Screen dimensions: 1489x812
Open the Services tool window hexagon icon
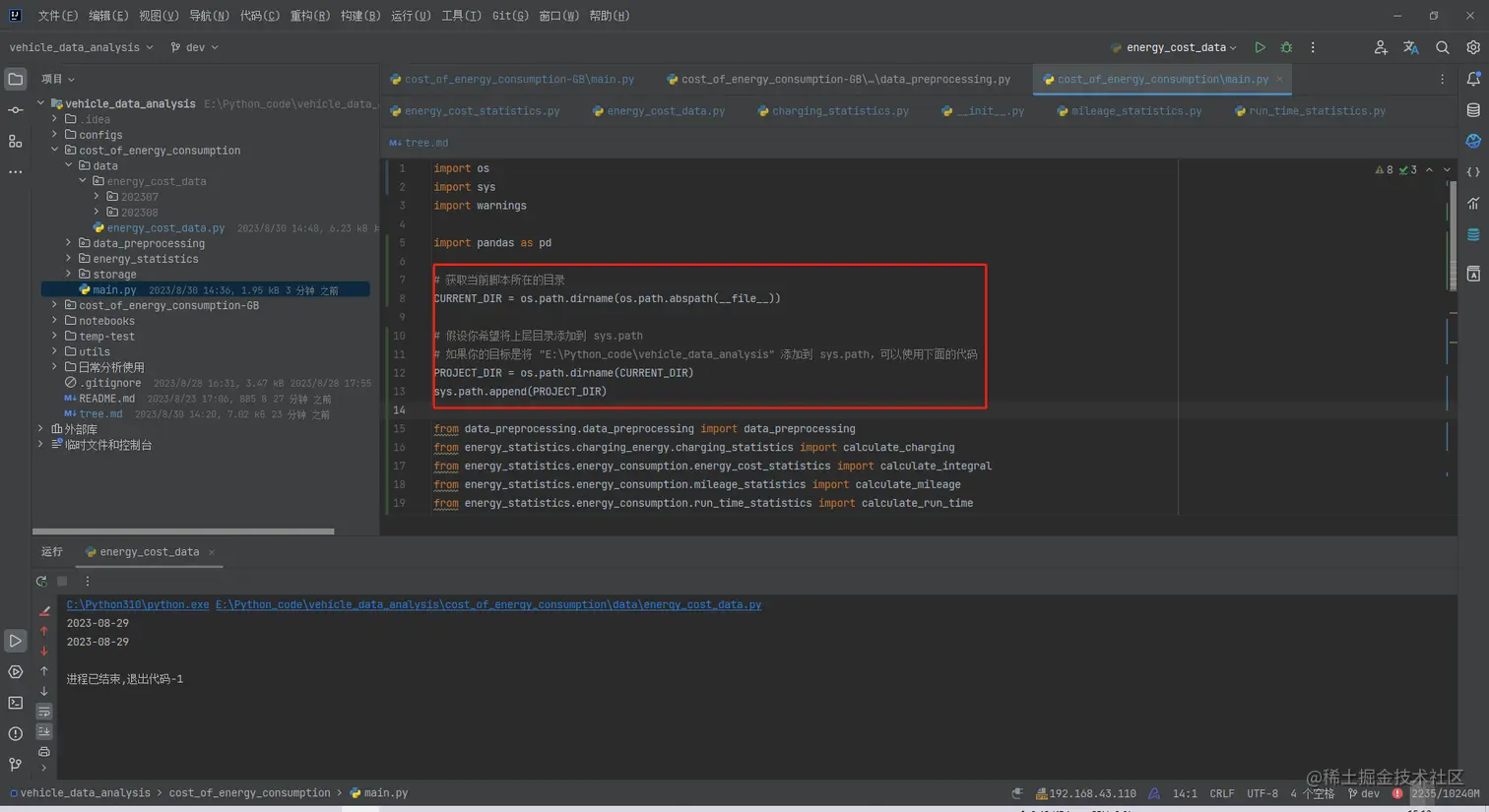[15, 672]
